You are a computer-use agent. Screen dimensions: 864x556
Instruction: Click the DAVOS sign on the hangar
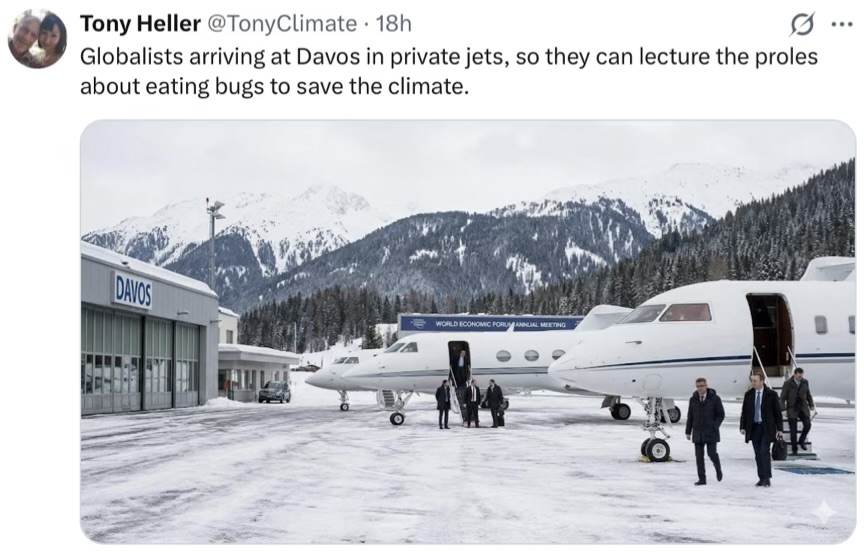(132, 290)
